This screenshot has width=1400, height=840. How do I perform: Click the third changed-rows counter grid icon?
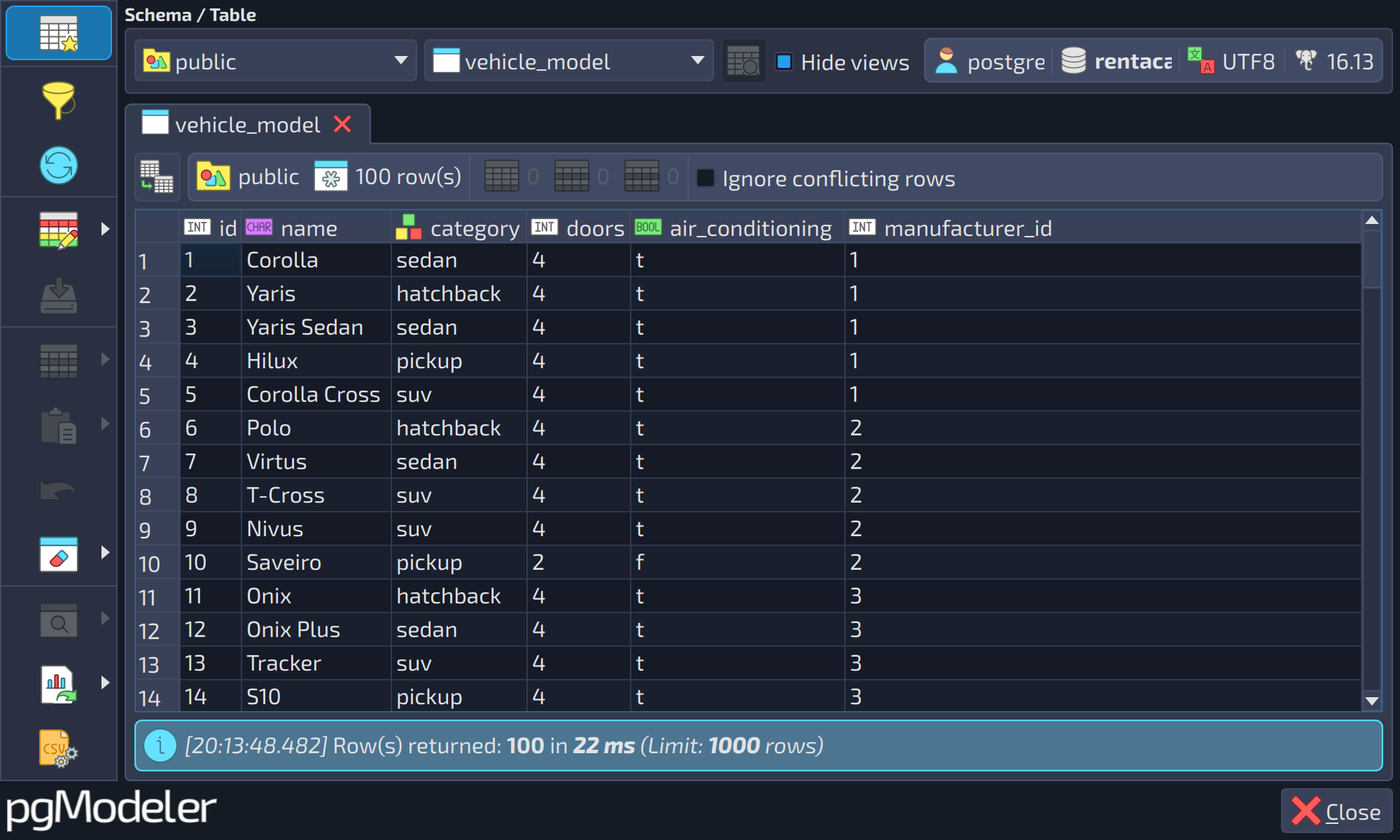(642, 176)
